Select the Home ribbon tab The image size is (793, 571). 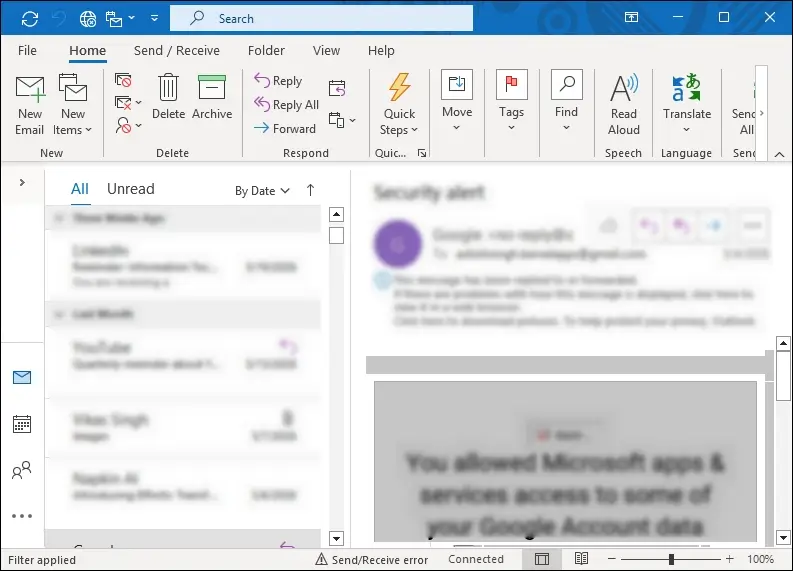(x=87, y=51)
